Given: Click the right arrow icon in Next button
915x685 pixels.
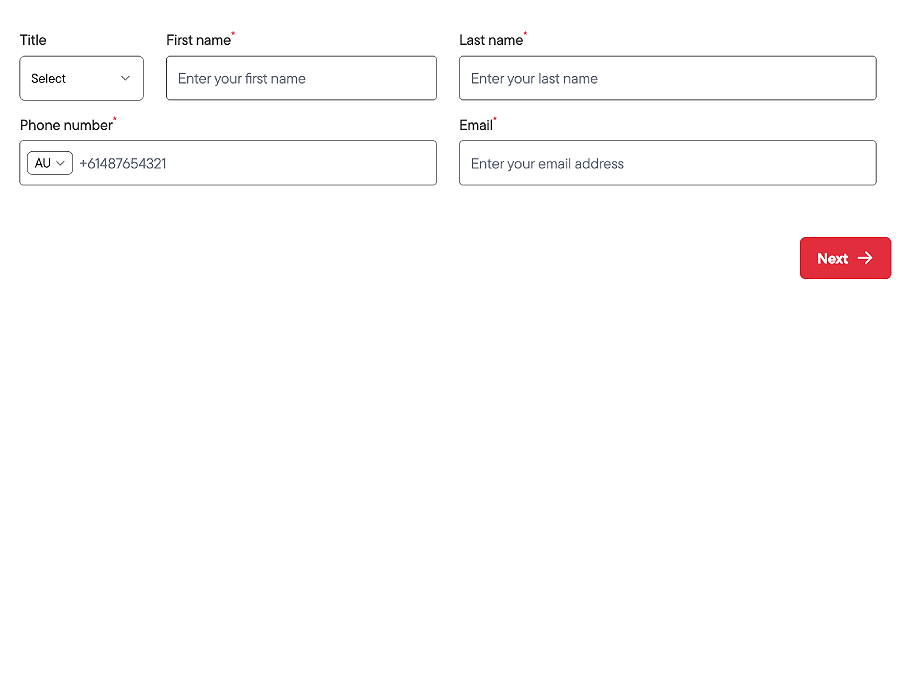Looking at the screenshot, I should click(865, 258).
